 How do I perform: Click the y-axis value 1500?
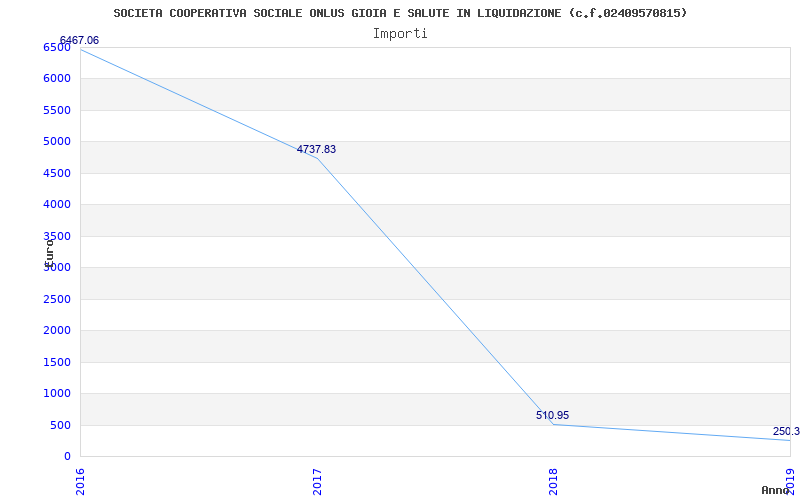(x=56, y=362)
